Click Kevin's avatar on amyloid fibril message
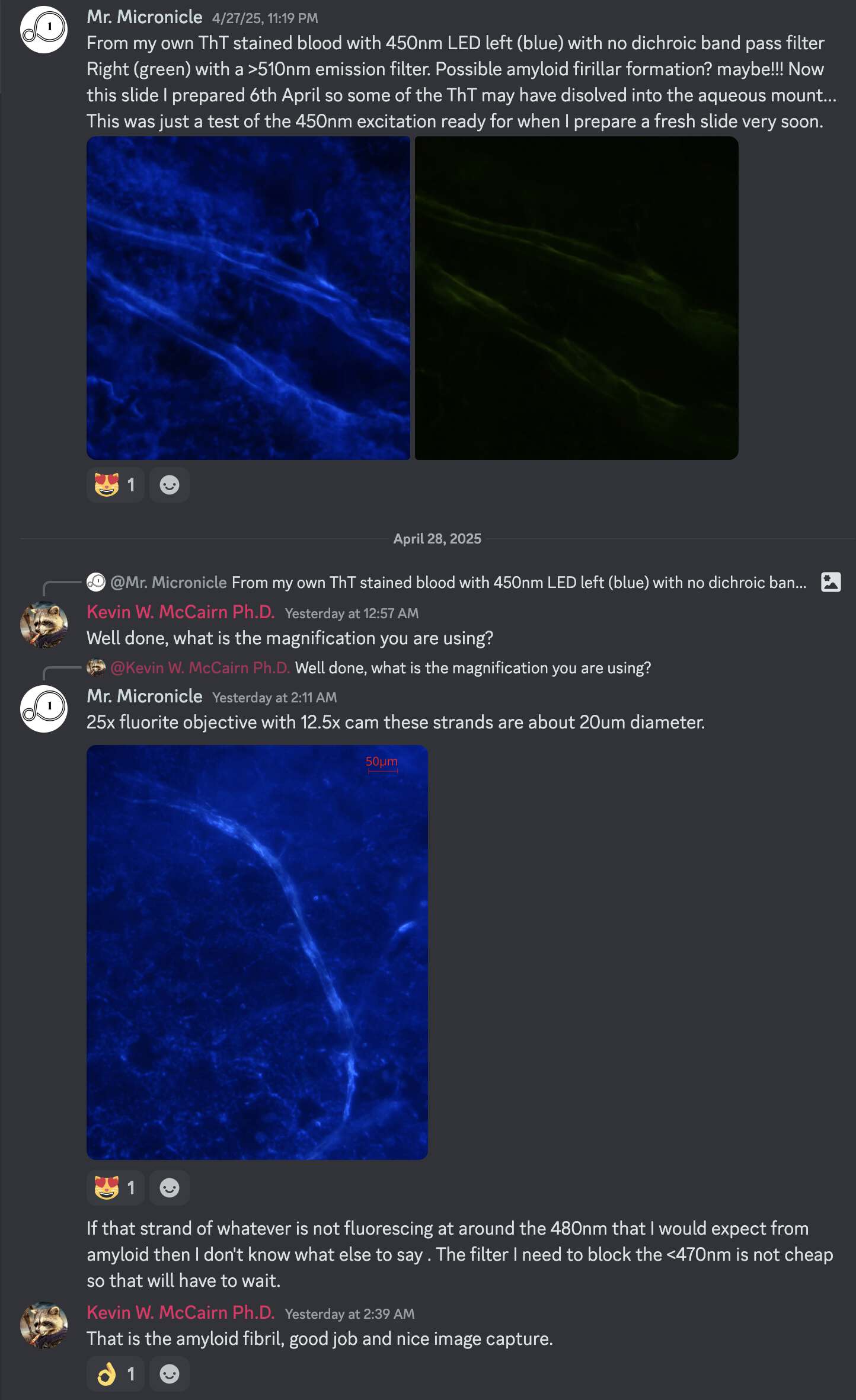The width and height of the screenshot is (856, 1400). [x=44, y=1325]
